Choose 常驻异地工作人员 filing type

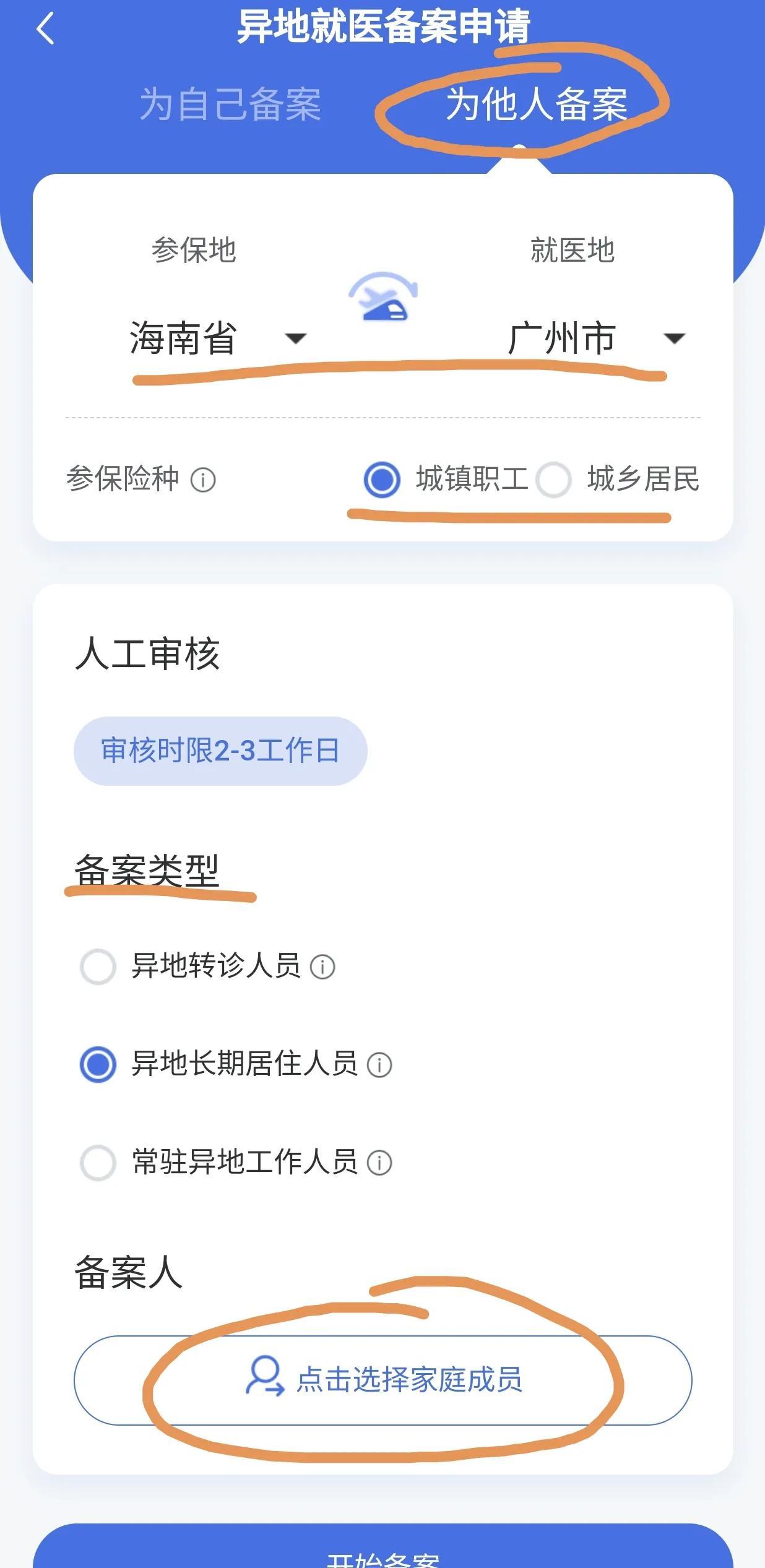(98, 1163)
